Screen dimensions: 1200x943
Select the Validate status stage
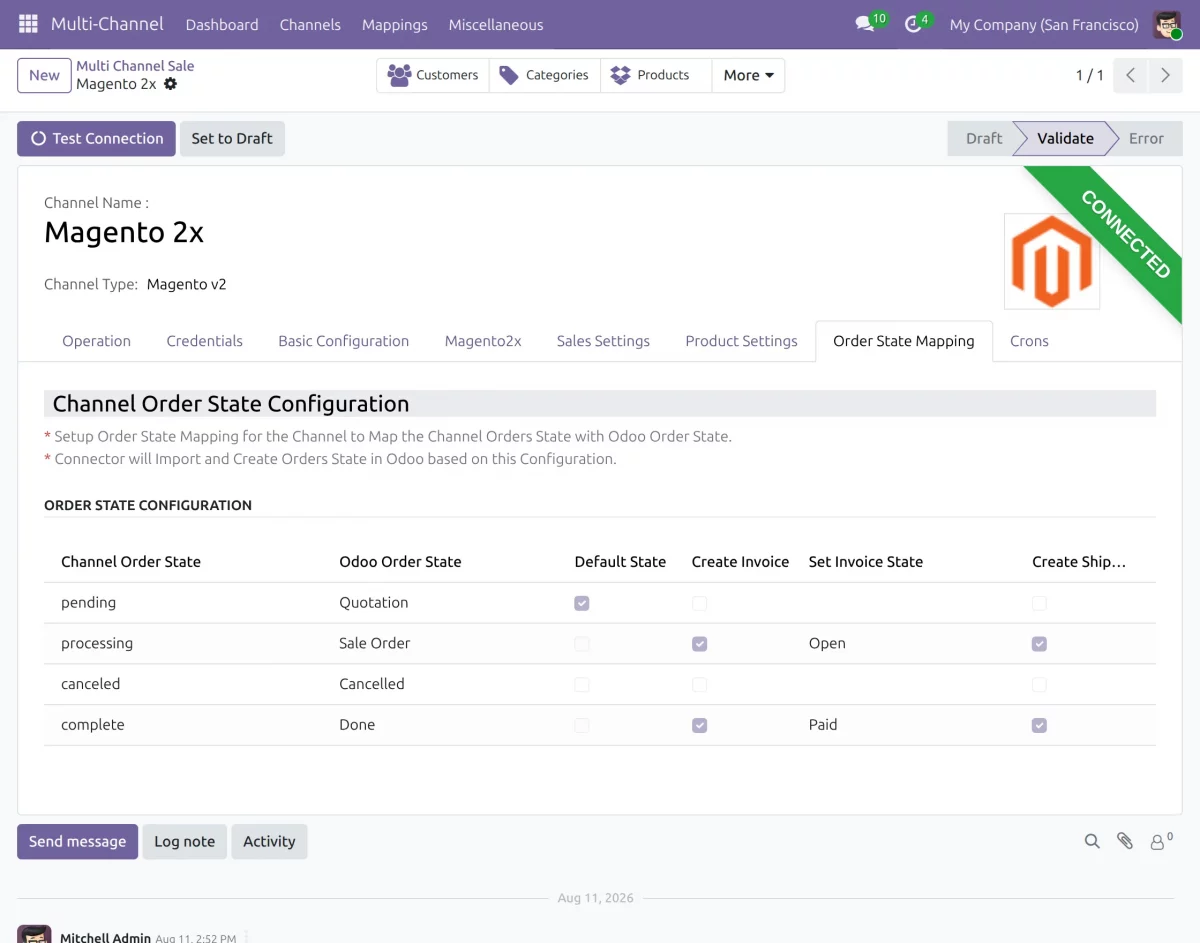click(x=1065, y=139)
